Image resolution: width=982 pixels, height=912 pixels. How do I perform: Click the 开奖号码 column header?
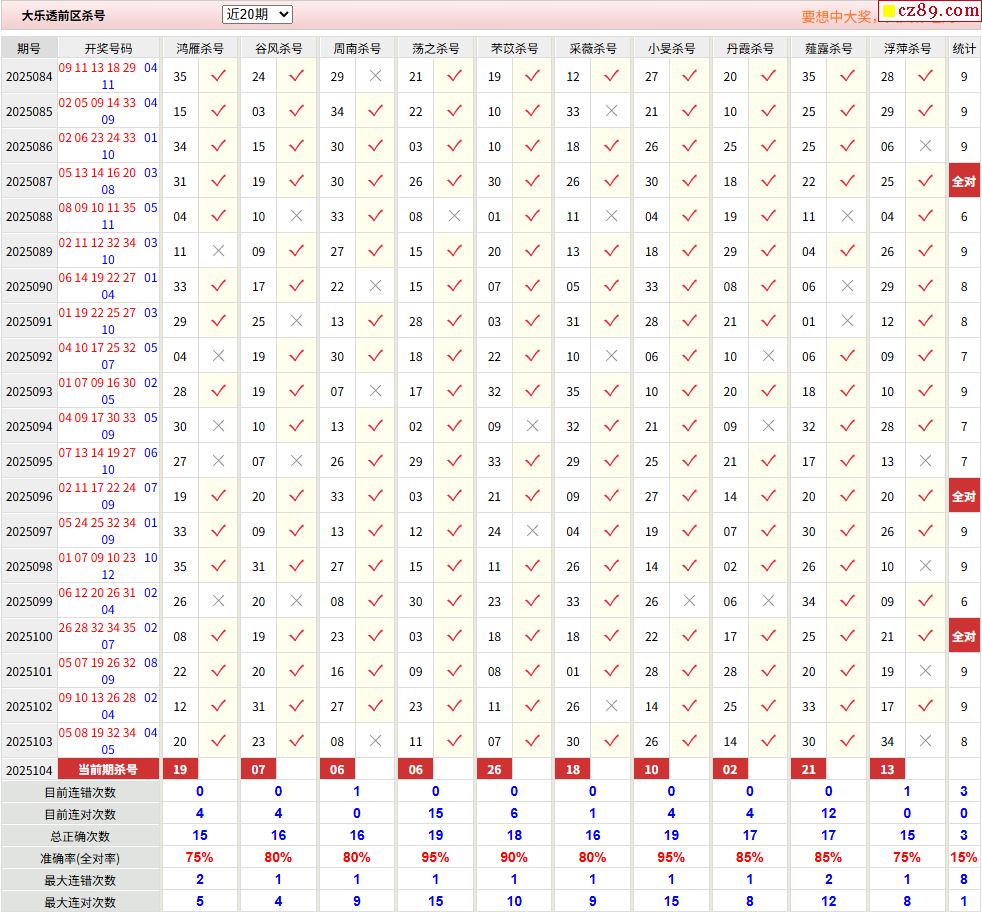pos(108,48)
